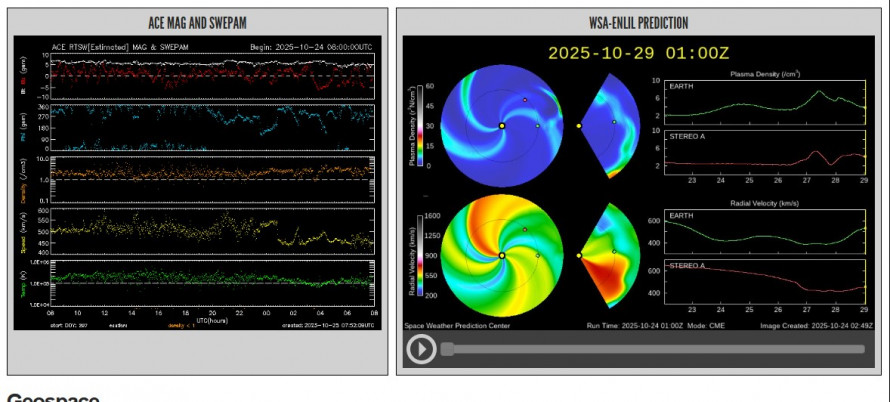Click the Geospace section heading
Screen dimensions: 890x402
53,397
